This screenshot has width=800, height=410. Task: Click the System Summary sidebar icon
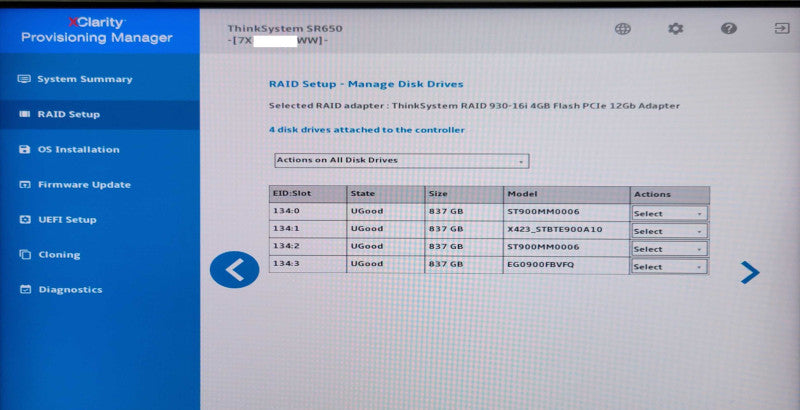click(x=24, y=79)
